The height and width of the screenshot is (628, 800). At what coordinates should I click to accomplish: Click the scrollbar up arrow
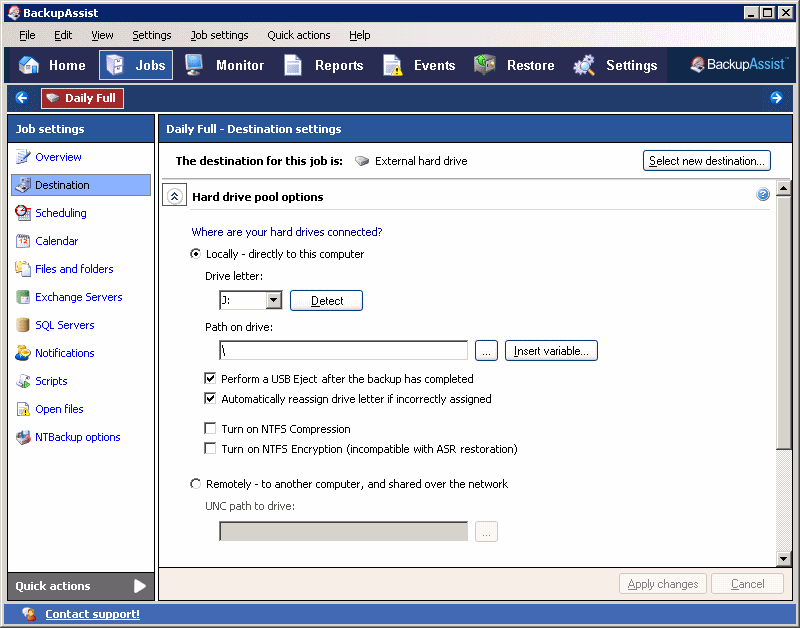coord(784,188)
